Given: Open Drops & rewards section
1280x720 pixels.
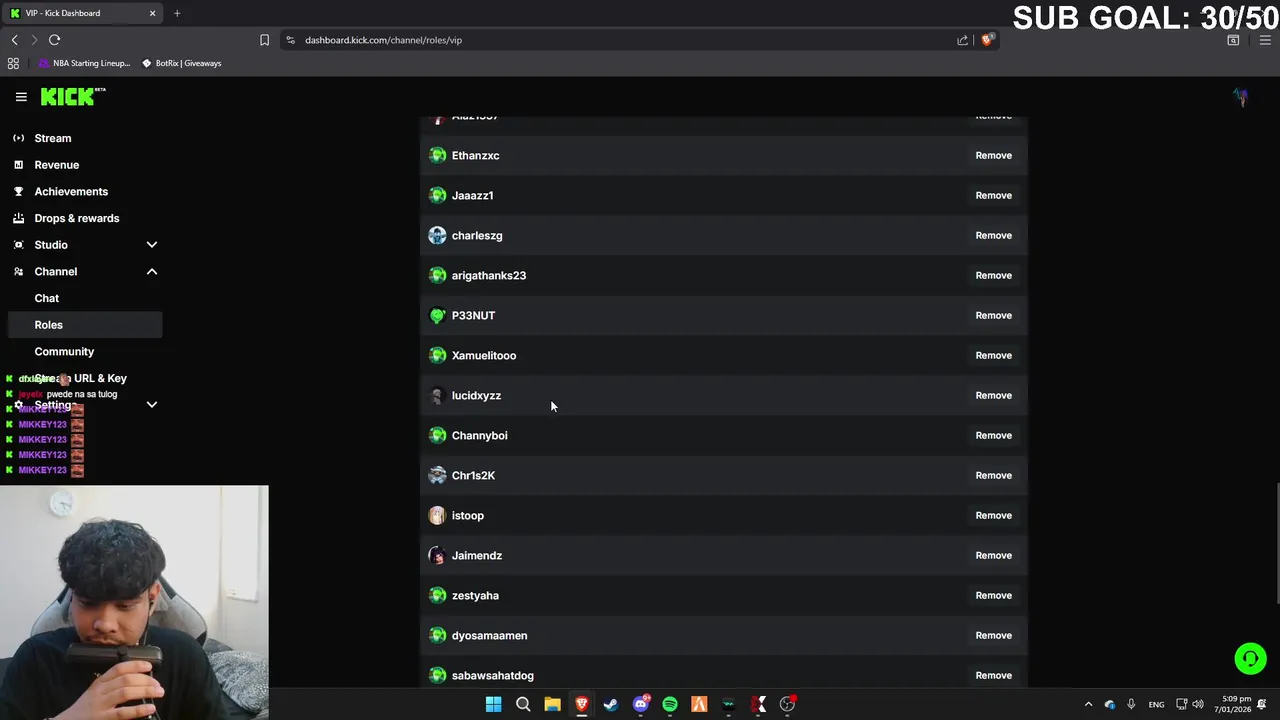Looking at the screenshot, I should tap(84, 218).
